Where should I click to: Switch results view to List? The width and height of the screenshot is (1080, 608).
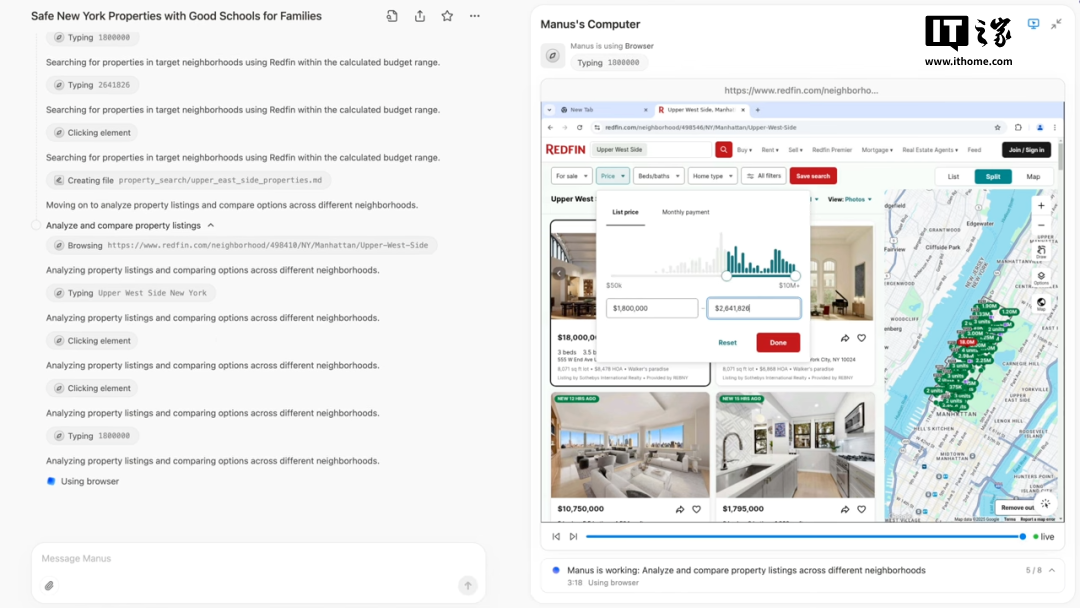pyautogui.click(x=953, y=176)
